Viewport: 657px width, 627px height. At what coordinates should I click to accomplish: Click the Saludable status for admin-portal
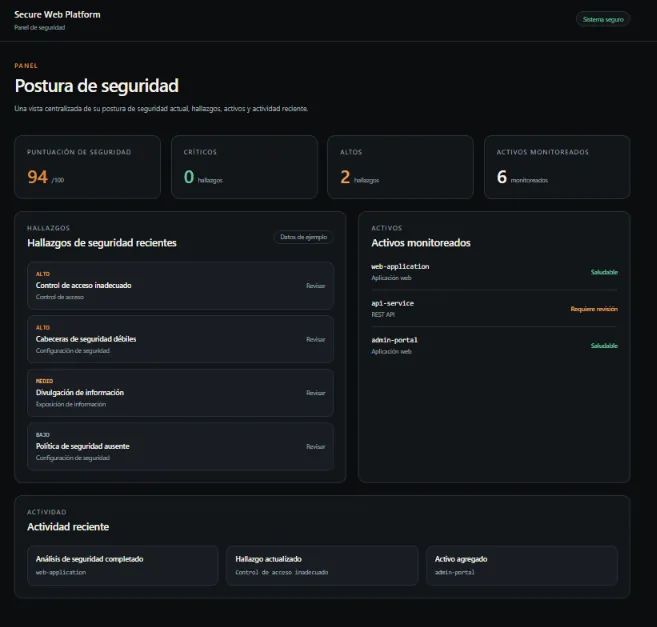604,346
